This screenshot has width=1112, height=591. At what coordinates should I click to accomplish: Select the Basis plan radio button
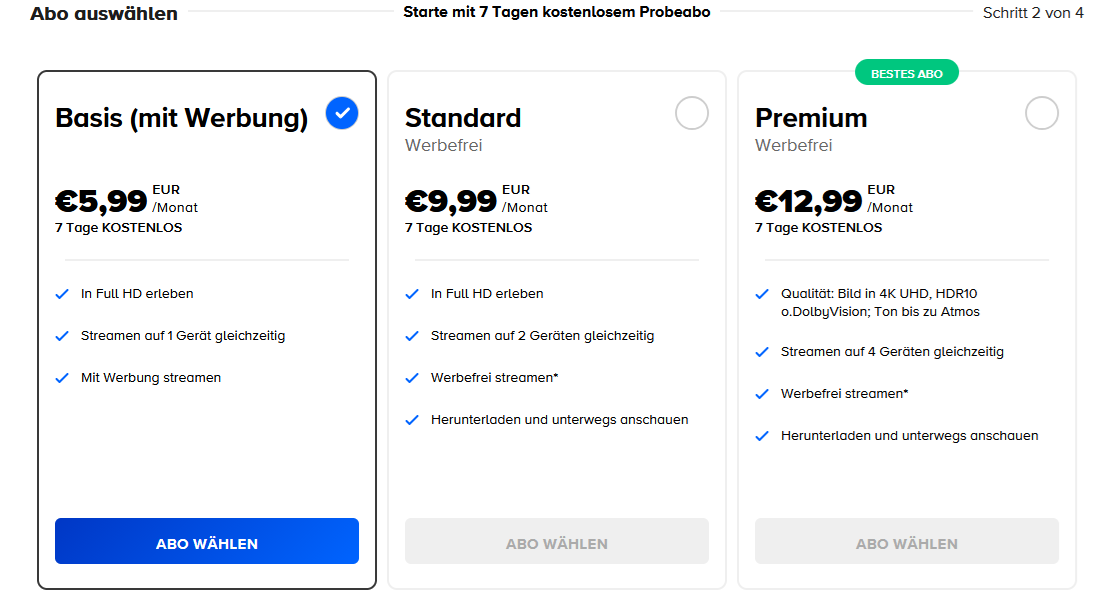click(342, 114)
